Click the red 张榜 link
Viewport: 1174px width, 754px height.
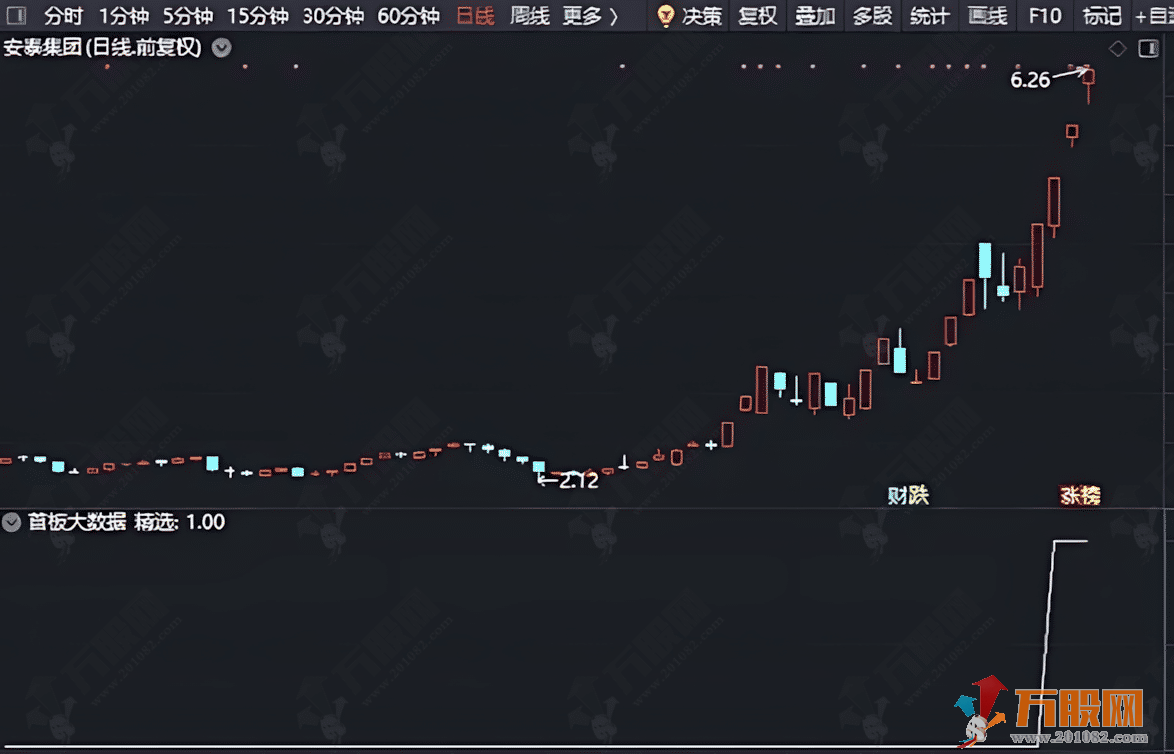pos(1079,495)
